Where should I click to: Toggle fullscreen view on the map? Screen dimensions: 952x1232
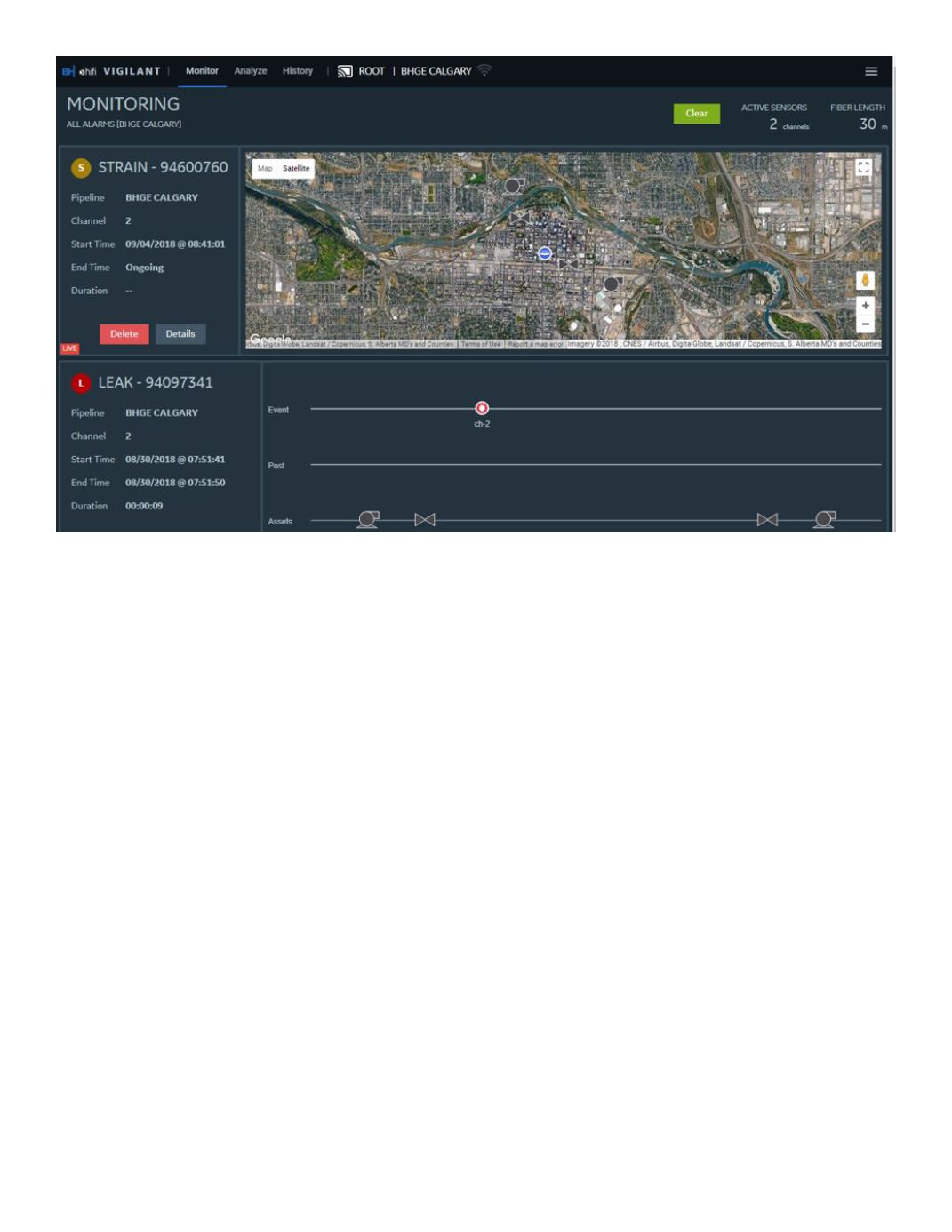[x=863, y=167]
